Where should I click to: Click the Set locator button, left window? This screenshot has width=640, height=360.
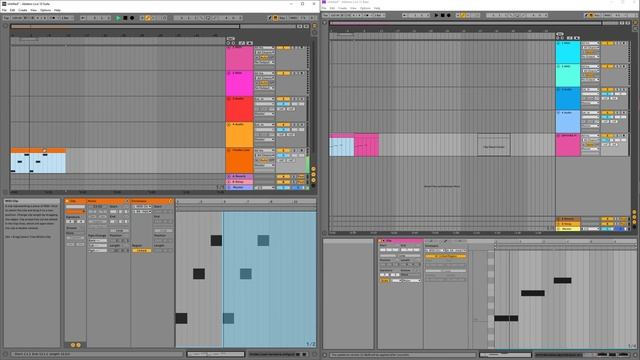click(x=230, y=38)
